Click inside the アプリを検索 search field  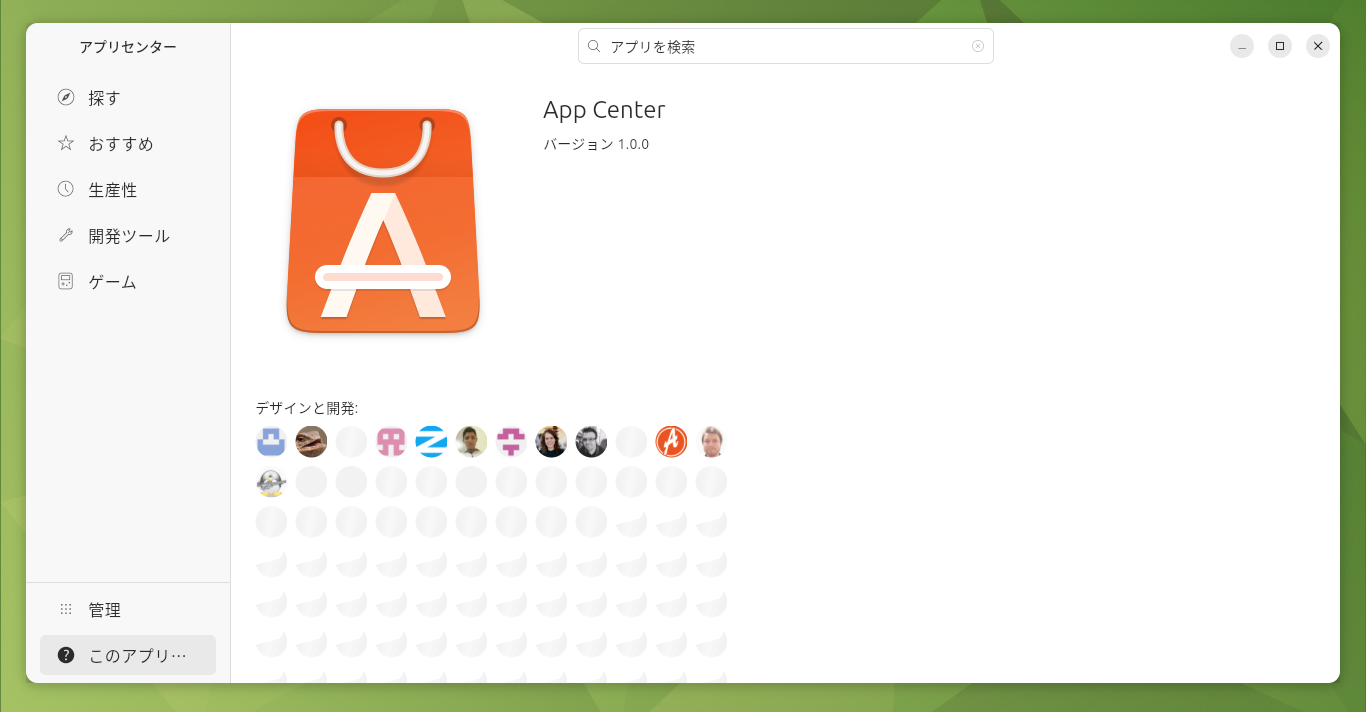point(785,46)
